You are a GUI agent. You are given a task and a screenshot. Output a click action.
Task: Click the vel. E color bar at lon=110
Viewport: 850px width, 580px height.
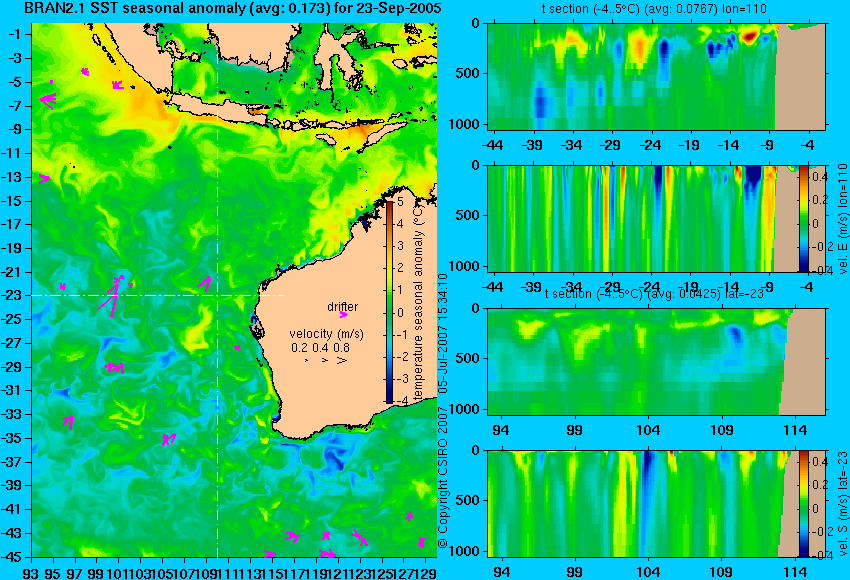tap(804, 218)
